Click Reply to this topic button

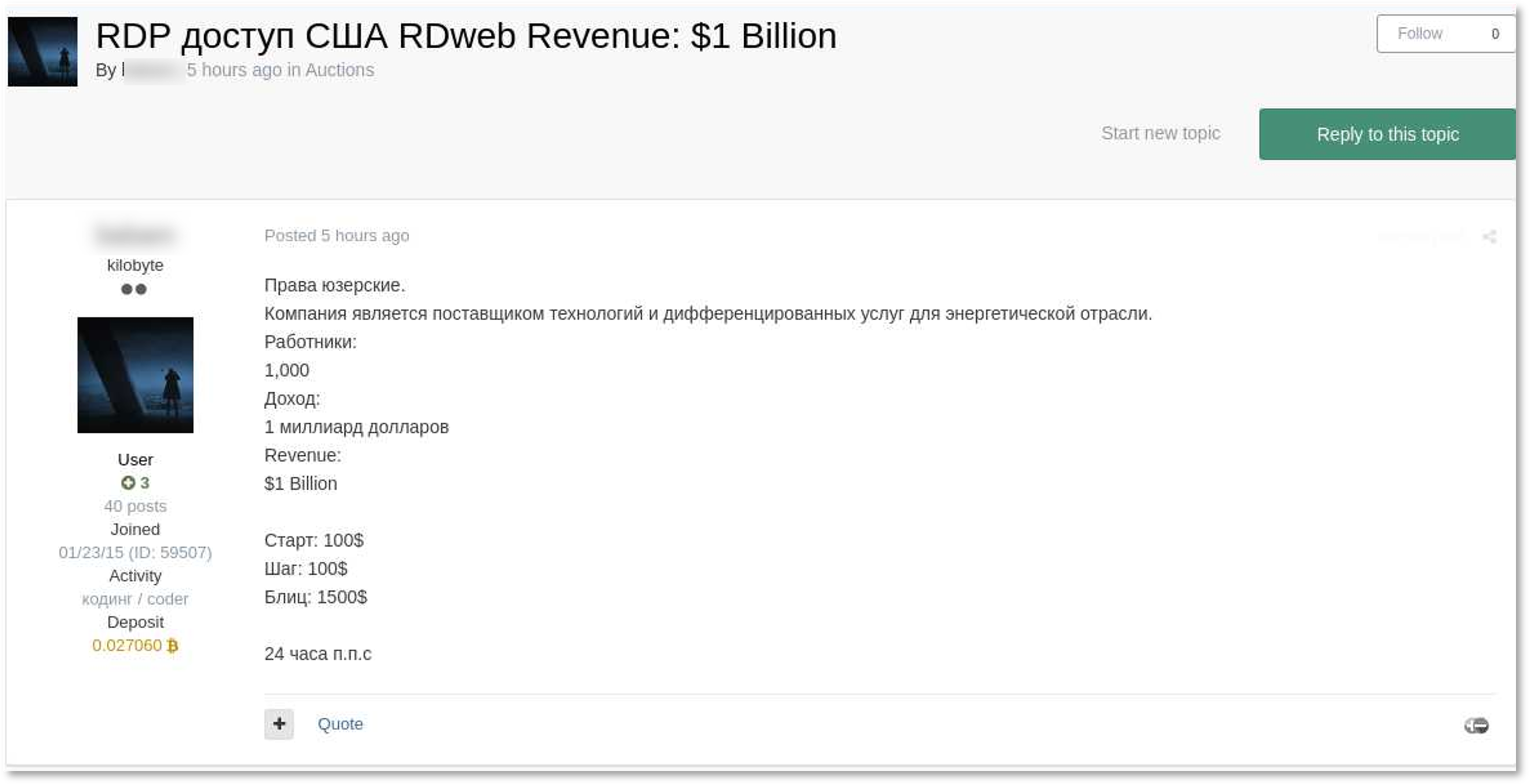tap(1387, 134)
